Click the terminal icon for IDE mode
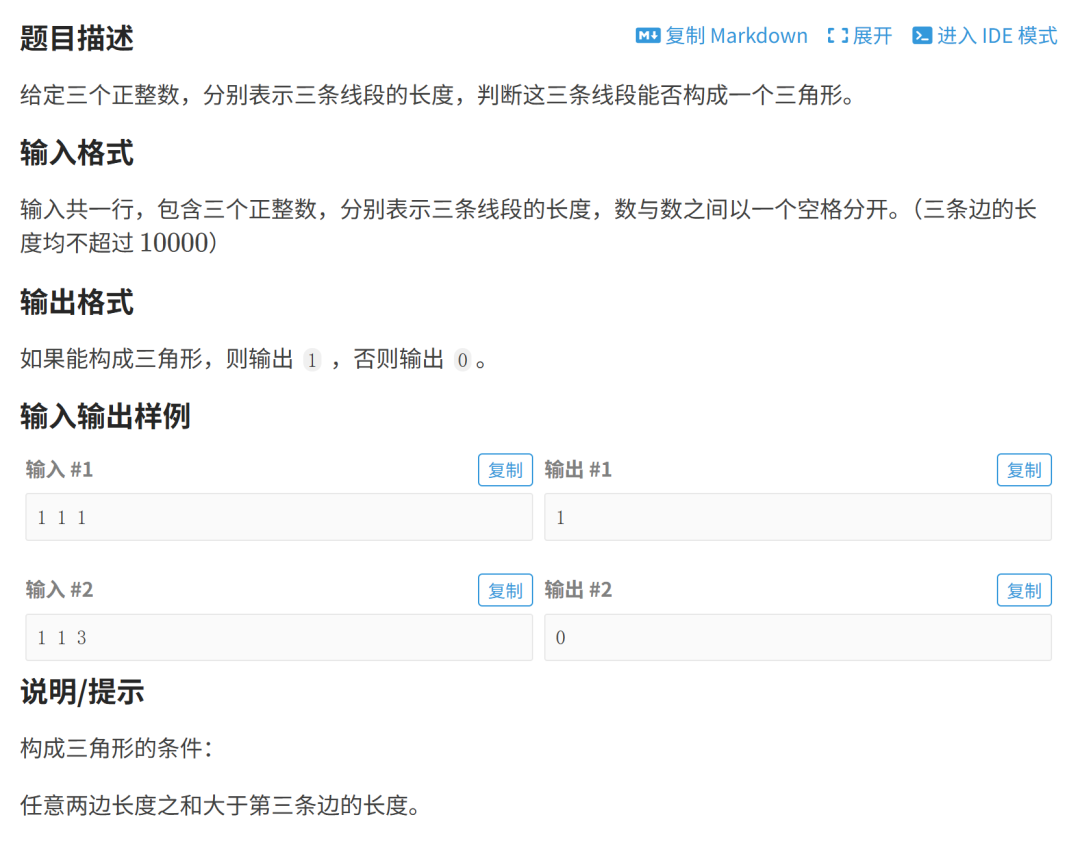 click(x=922, y=36)
